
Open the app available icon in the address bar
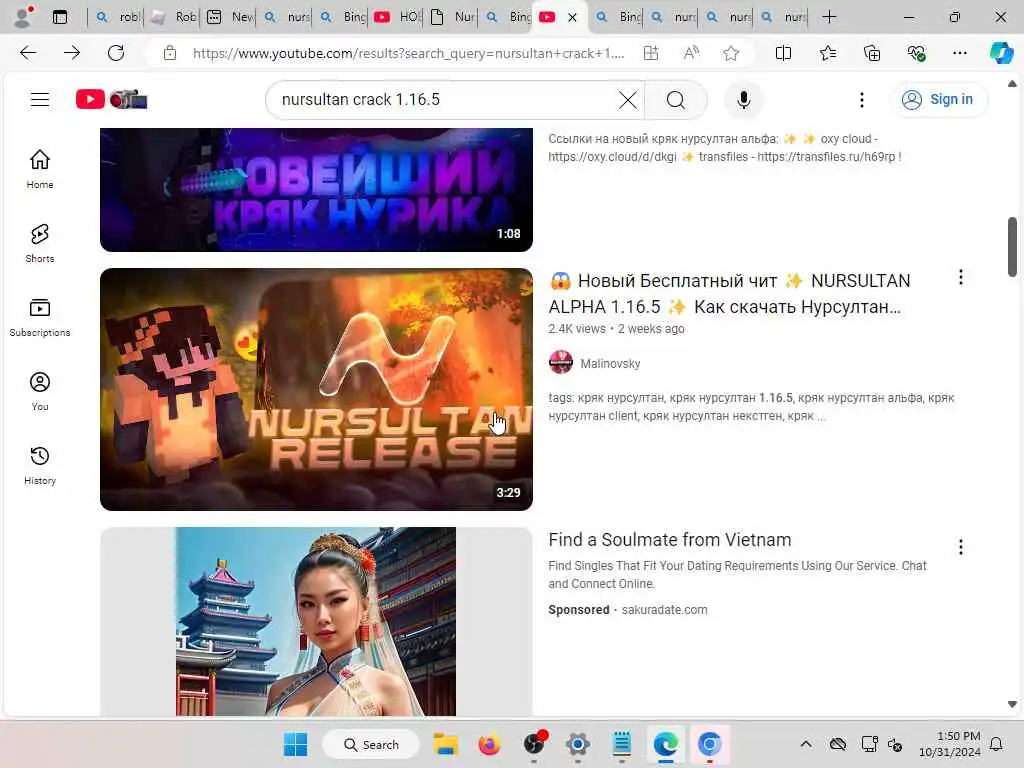point(650,53)
